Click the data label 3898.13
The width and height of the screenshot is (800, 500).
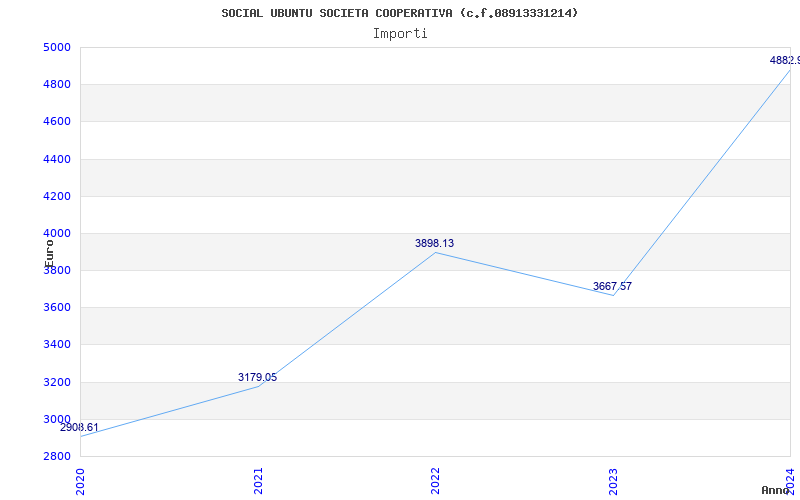tap(434, 243)
